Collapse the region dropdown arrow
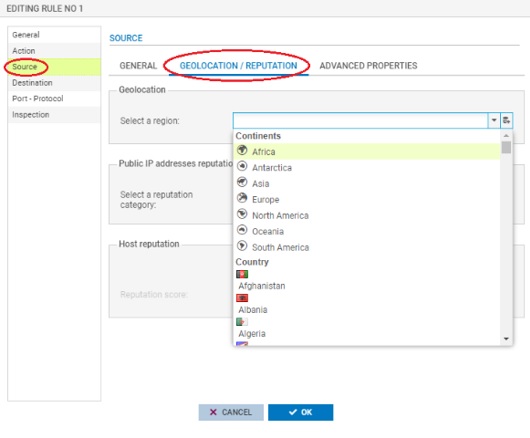 [494, 120]
